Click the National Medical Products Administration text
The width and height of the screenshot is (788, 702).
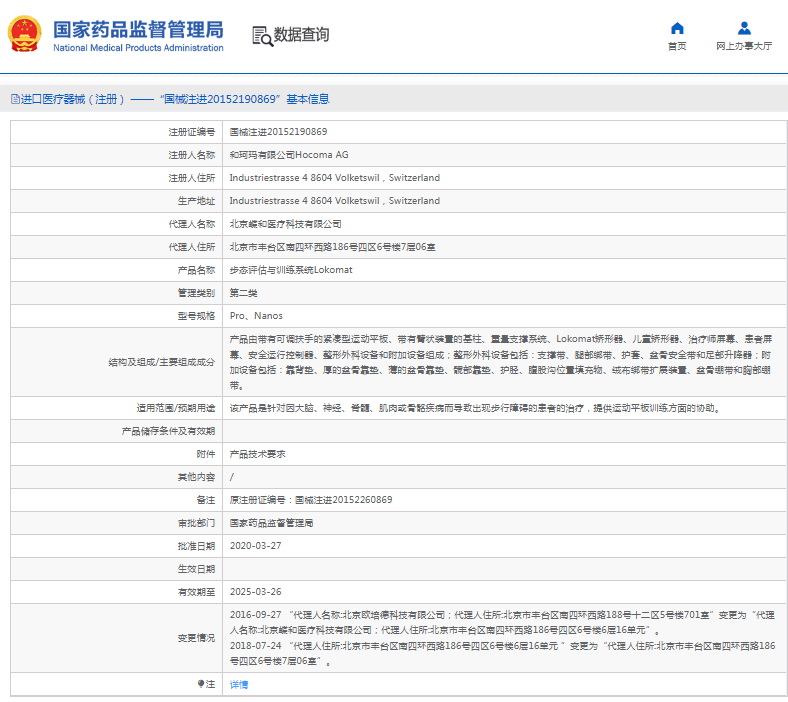coord(138,48)
